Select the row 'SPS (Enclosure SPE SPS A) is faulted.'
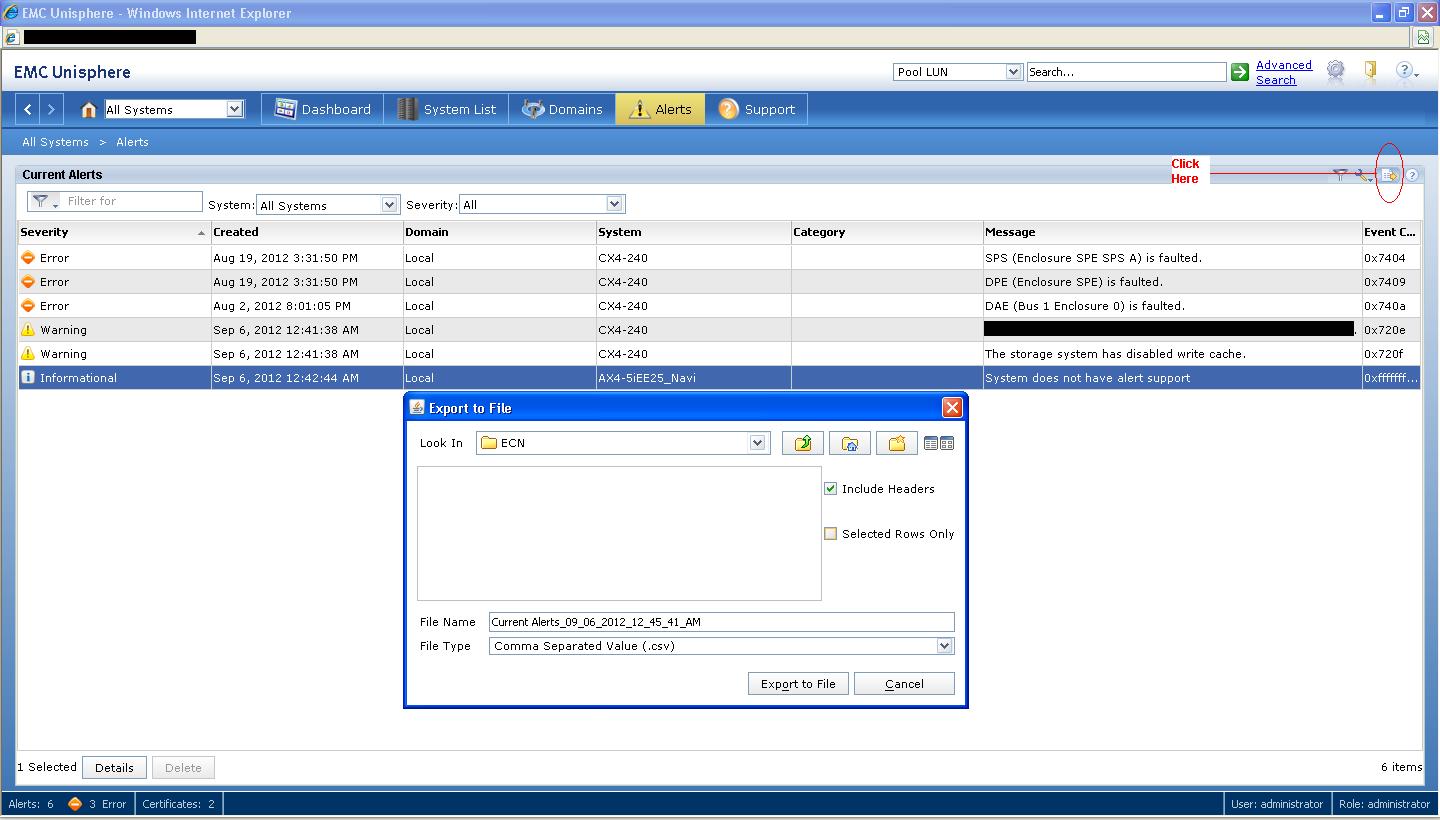The width and height of the screenshot is (1440, 820). (x=719, y=257)
